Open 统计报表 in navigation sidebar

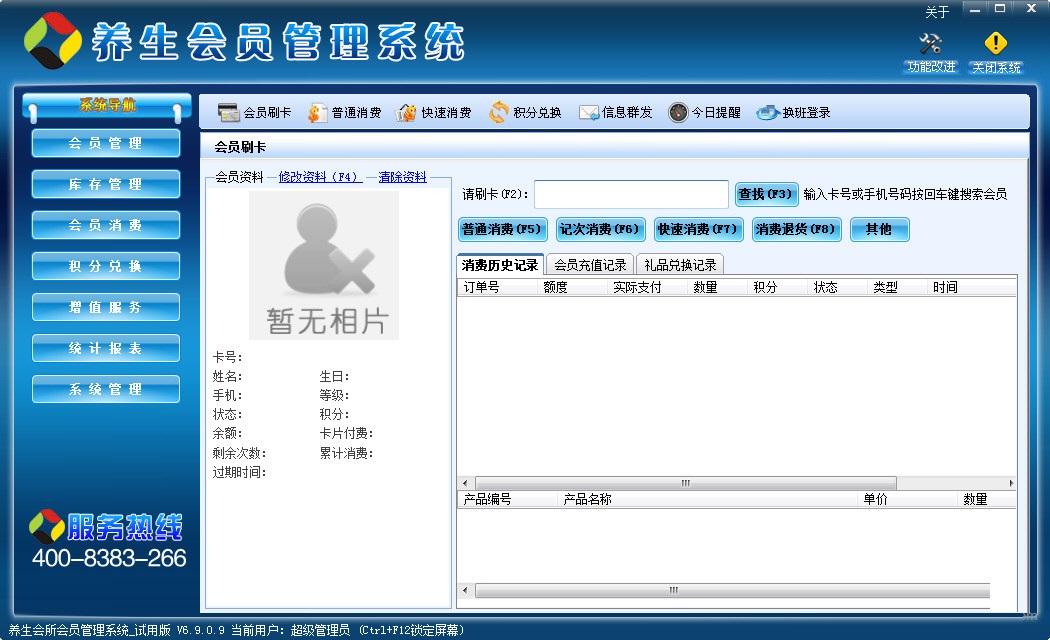106,348
